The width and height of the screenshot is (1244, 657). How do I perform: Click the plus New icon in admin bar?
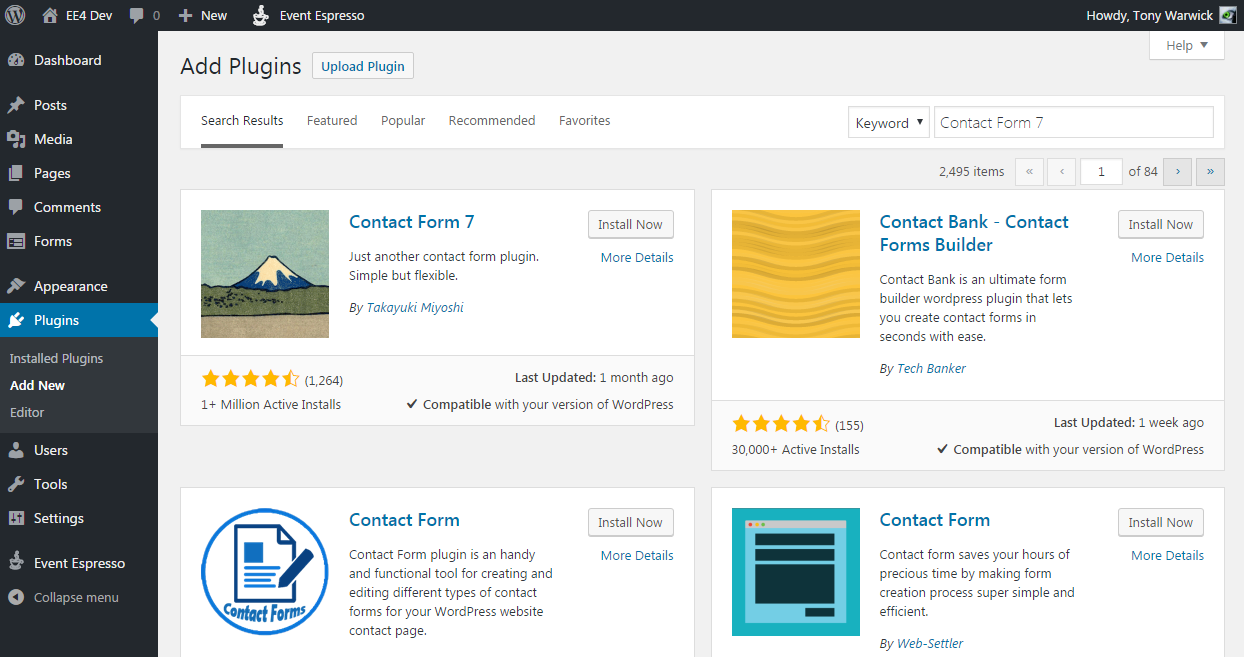pyautogui.click(x=185, y=15)
